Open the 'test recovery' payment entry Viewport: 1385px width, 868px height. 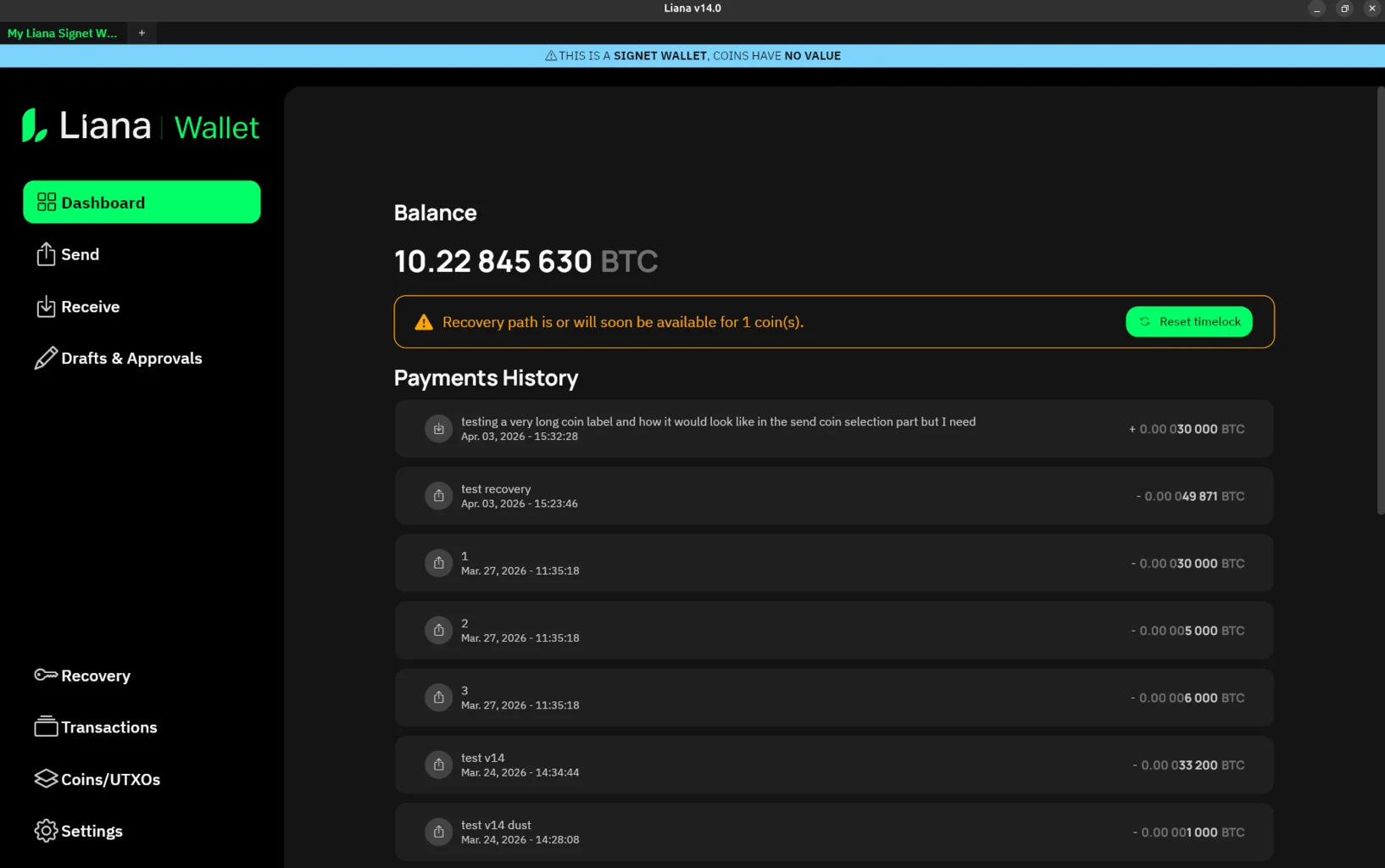pyautogui.click(x=834, y=496)
